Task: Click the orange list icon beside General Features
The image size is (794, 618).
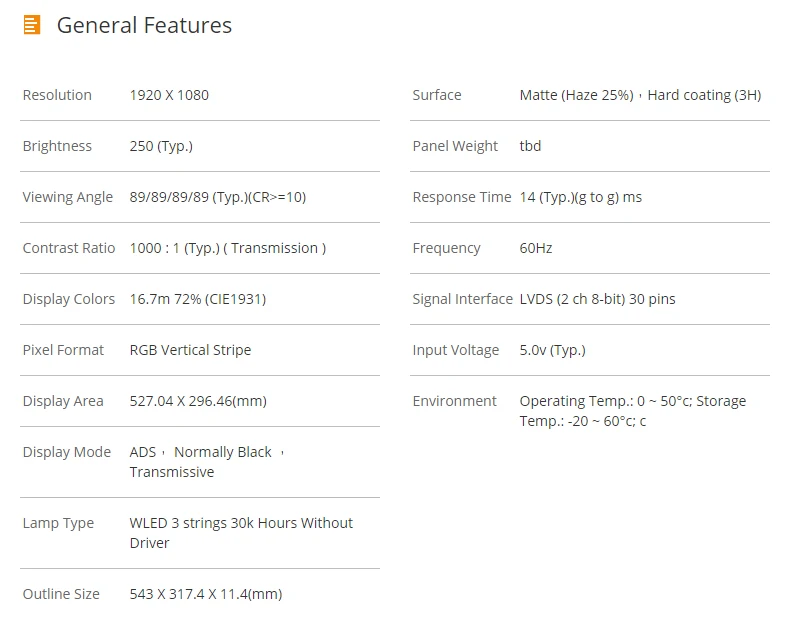Action: click(32, 26)
